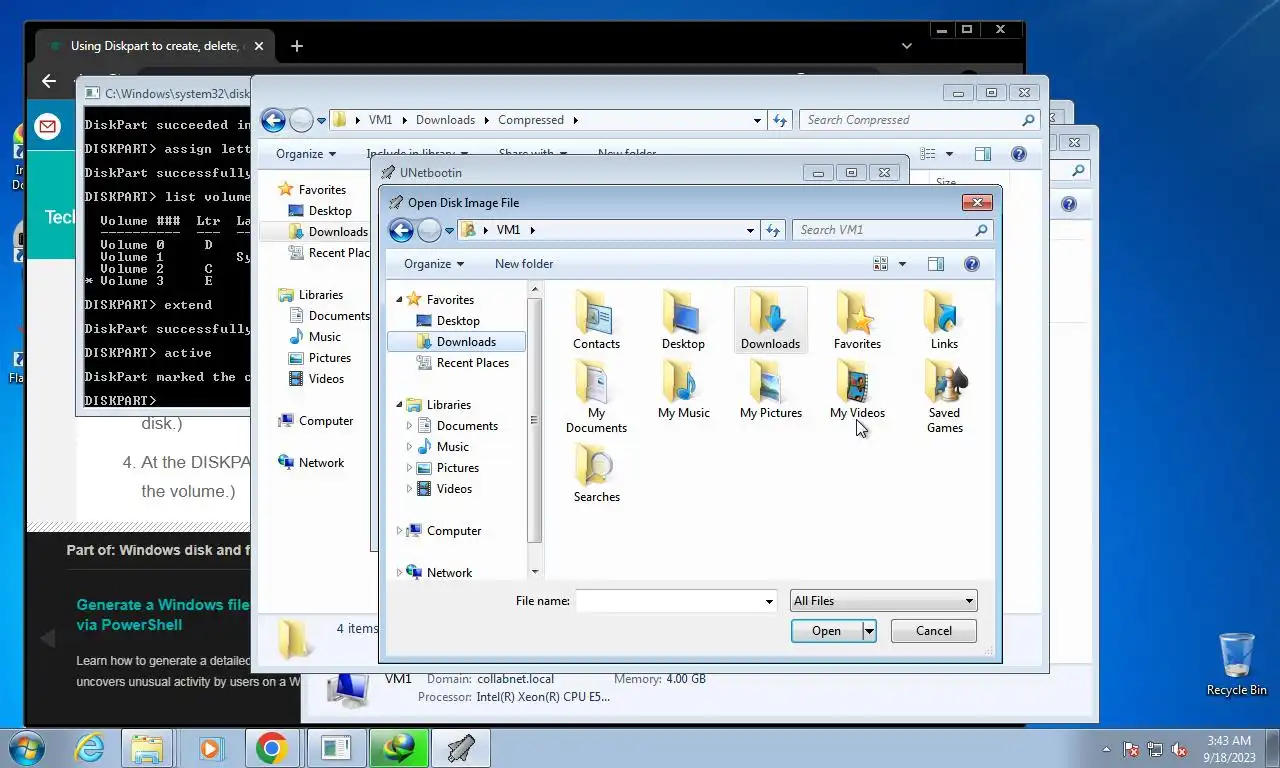The height and width of the screenshot is (768, 1280).
Task: Click Compressed in the Explorer breadcrumb
Action: 531,120
